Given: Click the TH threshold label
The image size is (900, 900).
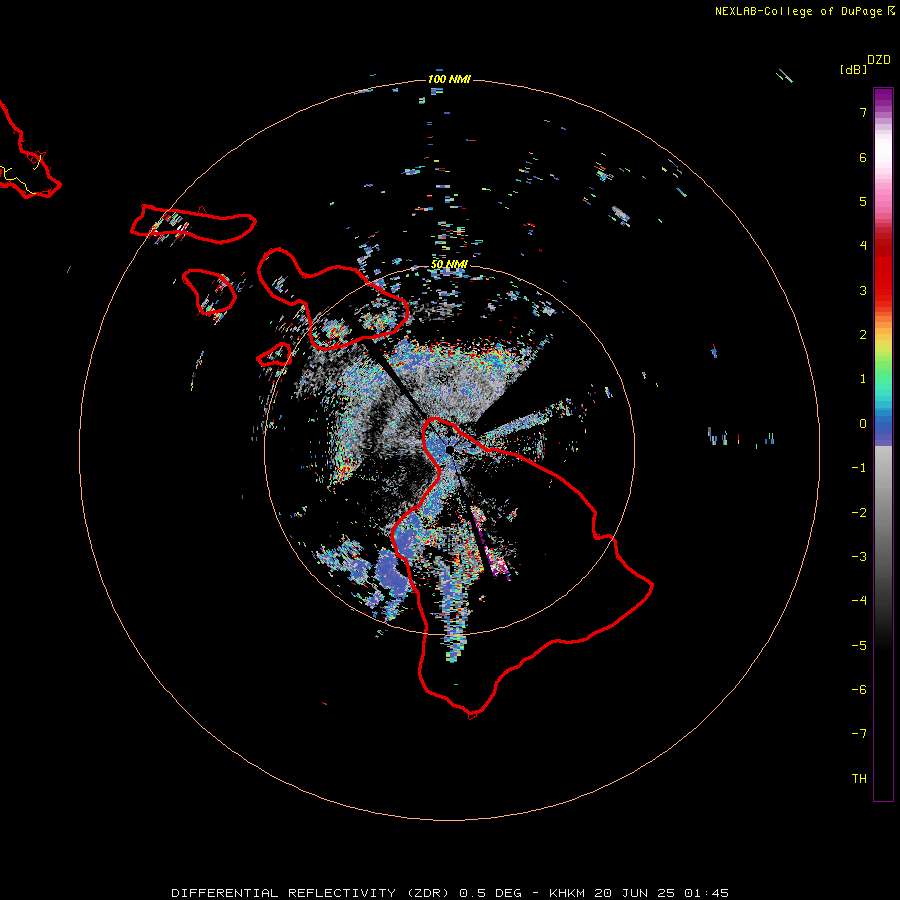Looking at the screenshot, I should point(859,779).
